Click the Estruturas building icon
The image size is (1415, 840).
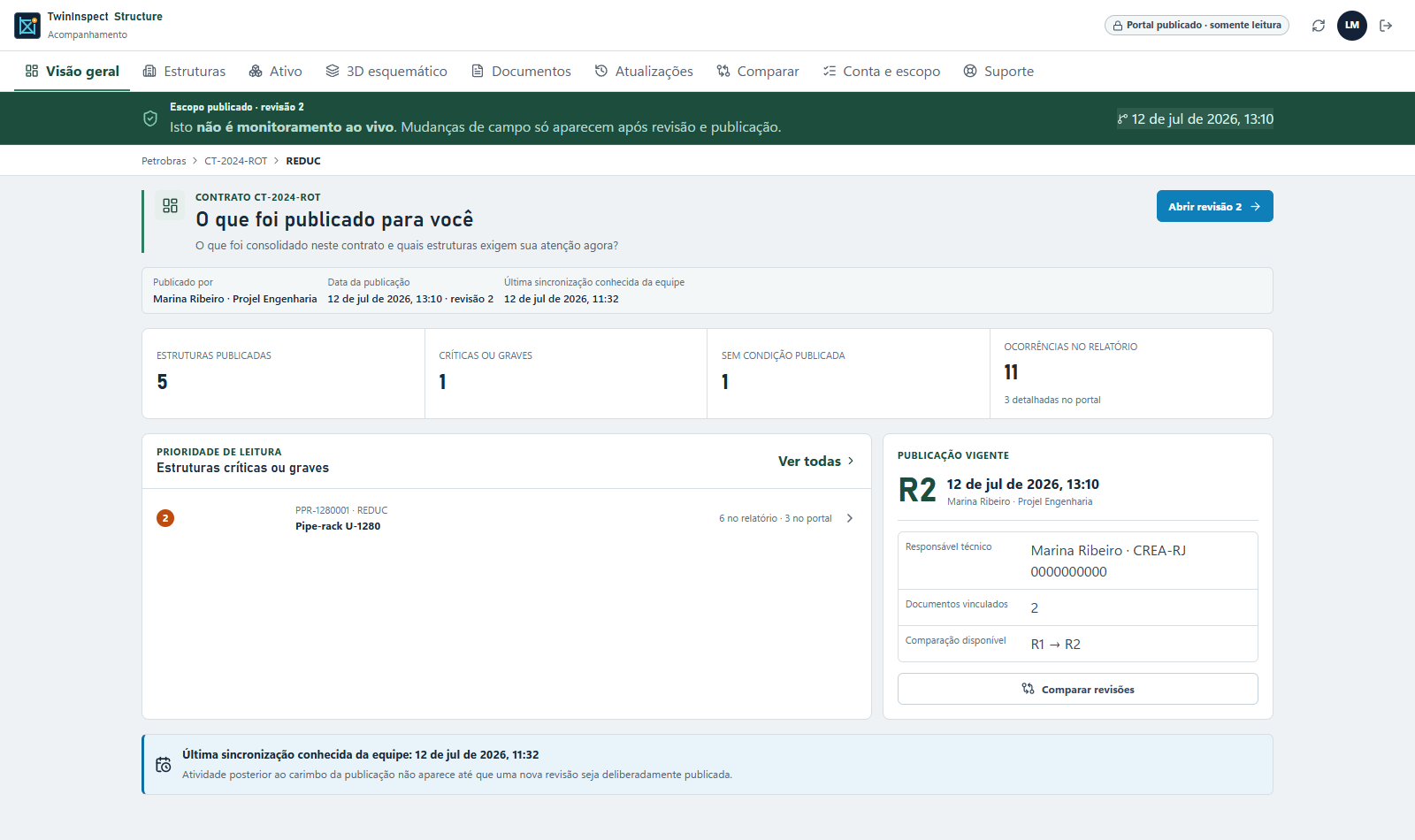point(149,71)
